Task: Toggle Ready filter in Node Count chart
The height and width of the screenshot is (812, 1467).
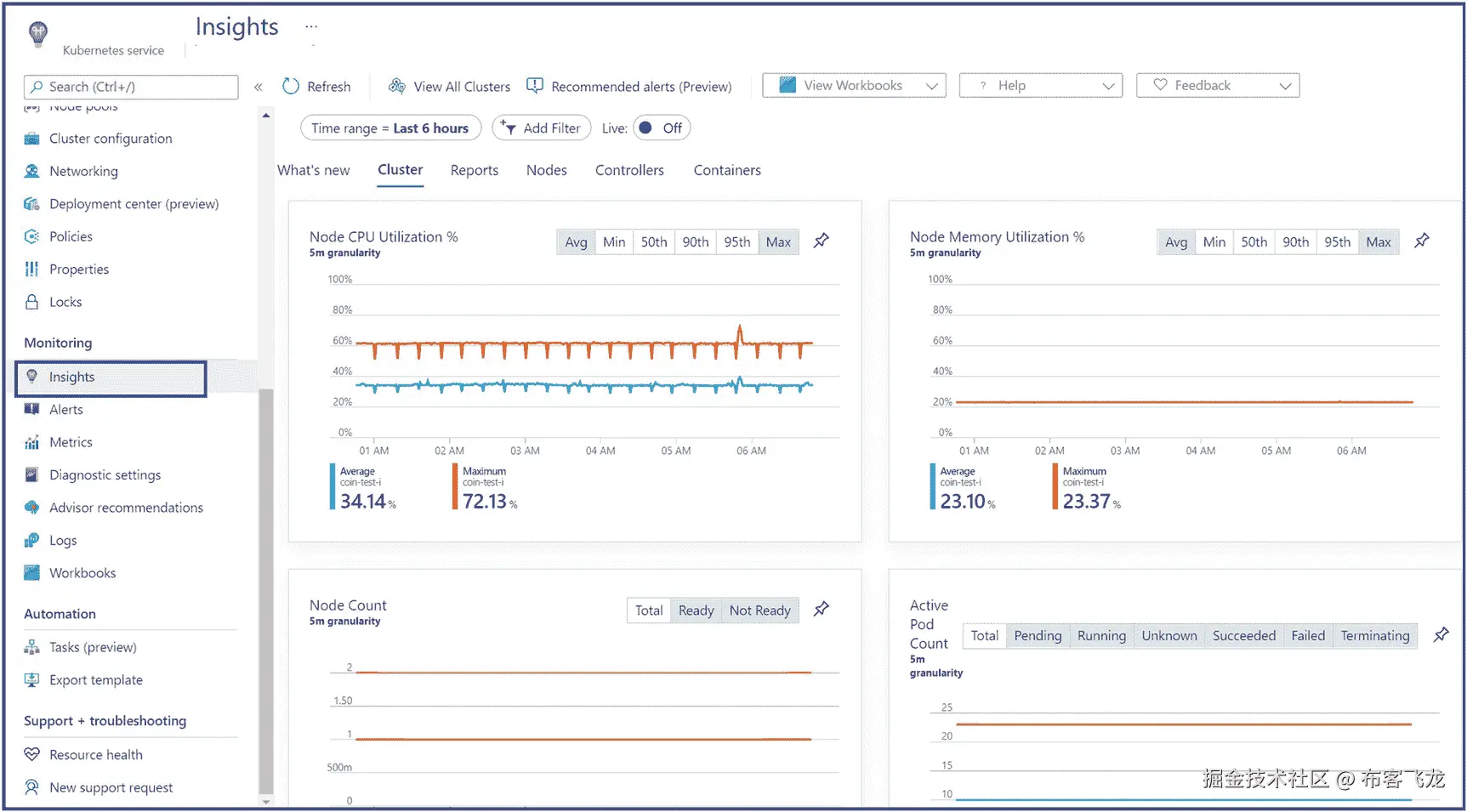Action: point(696,610)
